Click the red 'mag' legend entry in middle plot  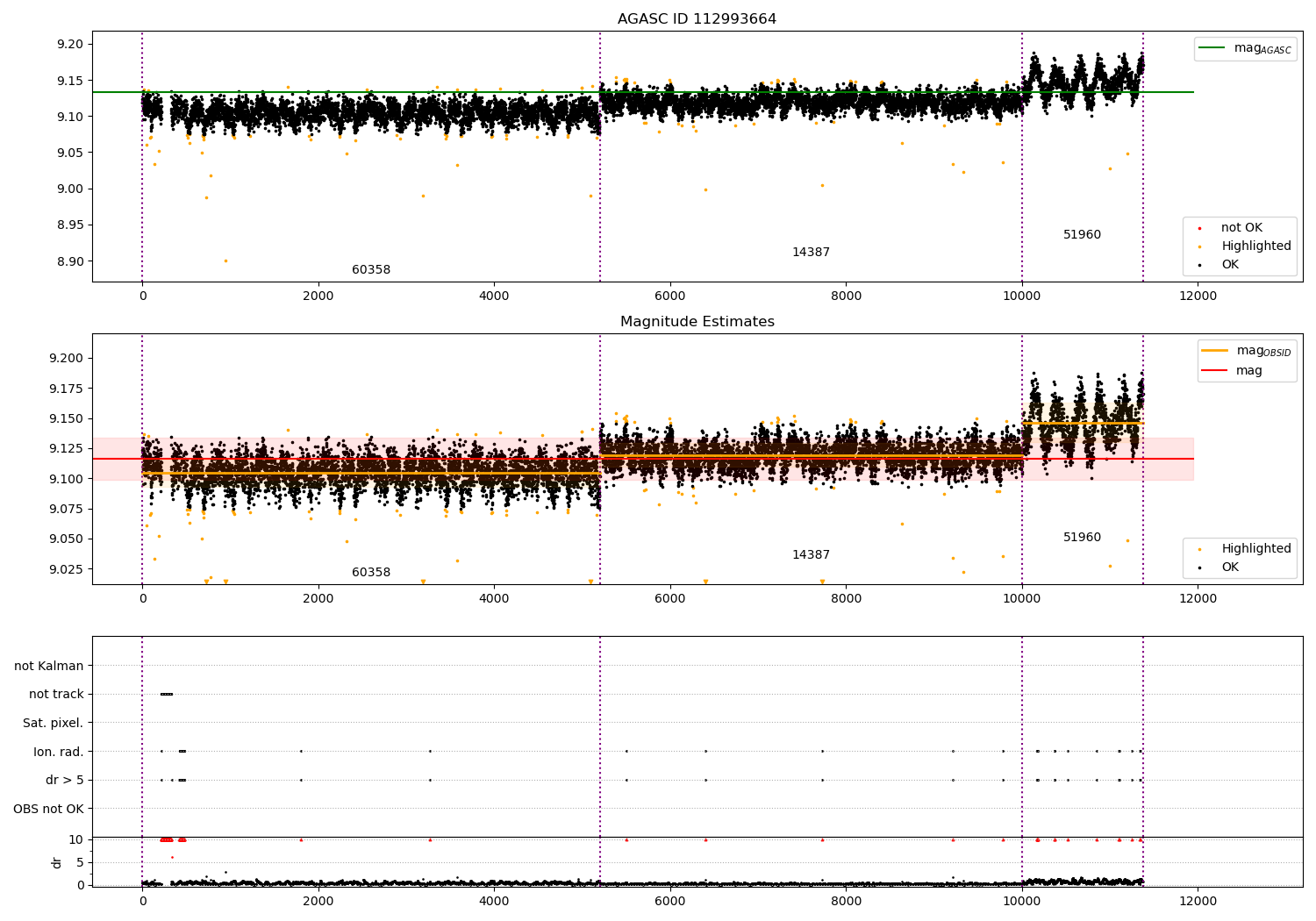(x=1232, y=371)
